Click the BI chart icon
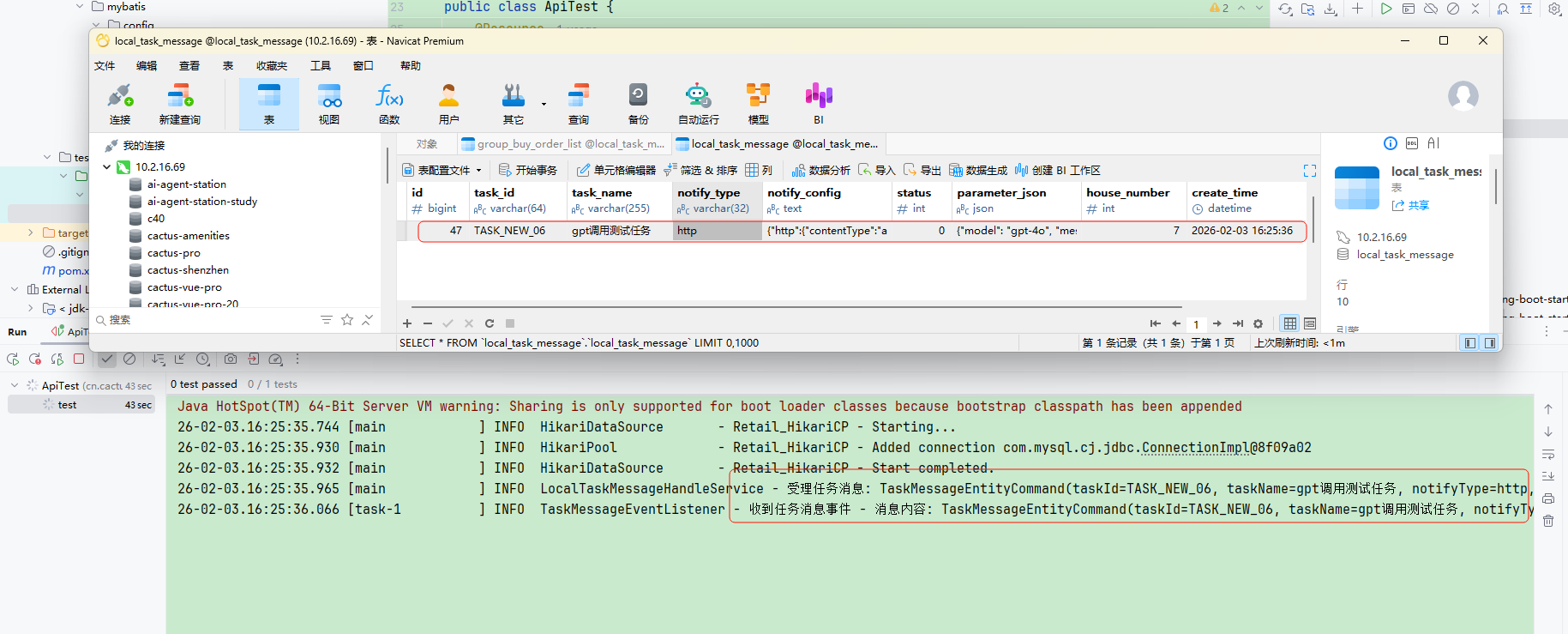Viewport: 1568px width, 634px height. [x=818, y=104]
